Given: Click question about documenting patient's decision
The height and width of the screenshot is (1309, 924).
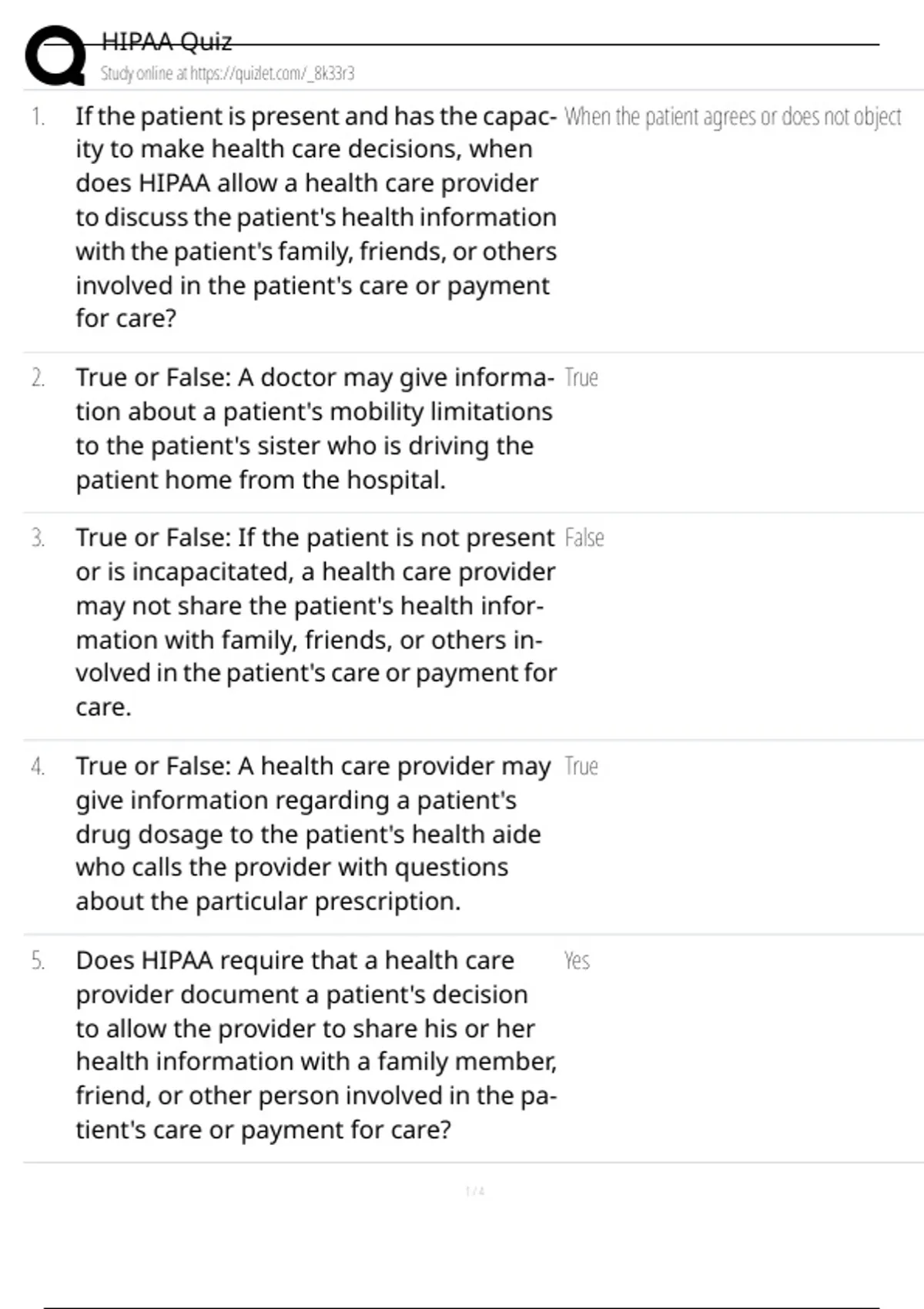Looking at the screenshot, I should (x=316, y=1045).
